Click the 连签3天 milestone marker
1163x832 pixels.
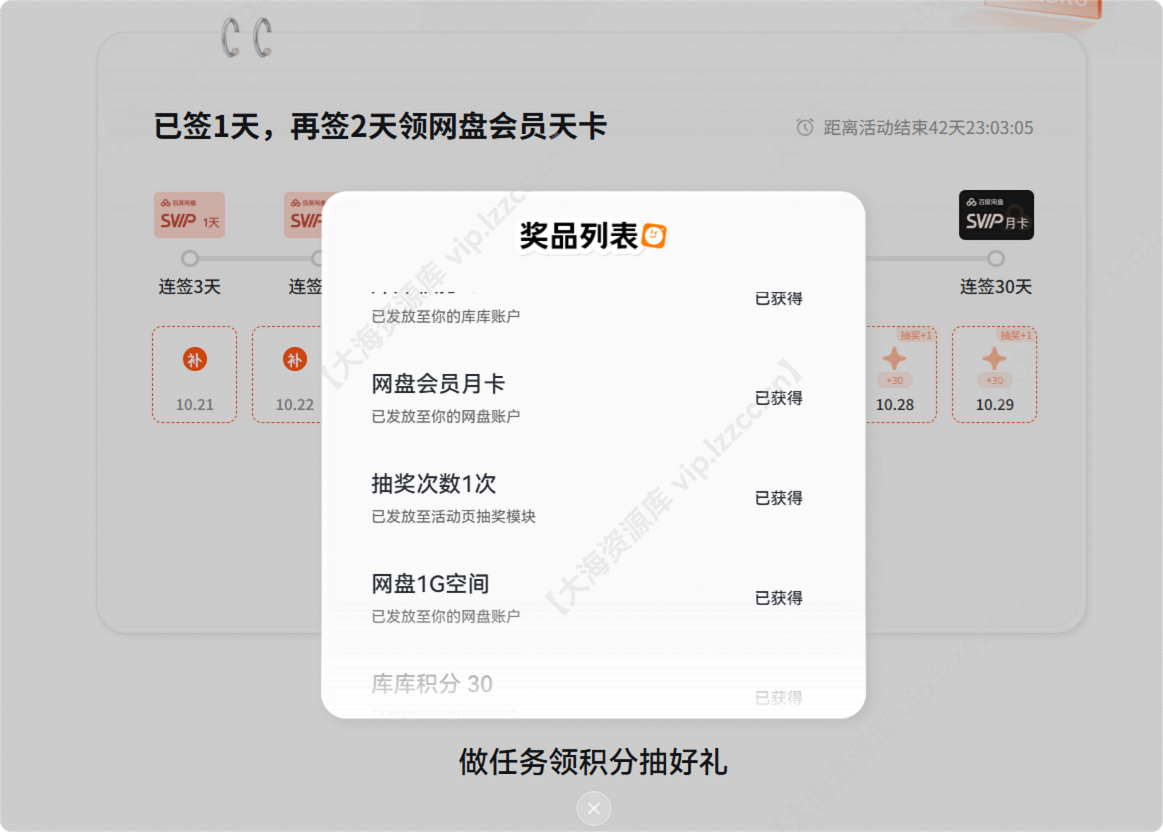click(190, 258)
